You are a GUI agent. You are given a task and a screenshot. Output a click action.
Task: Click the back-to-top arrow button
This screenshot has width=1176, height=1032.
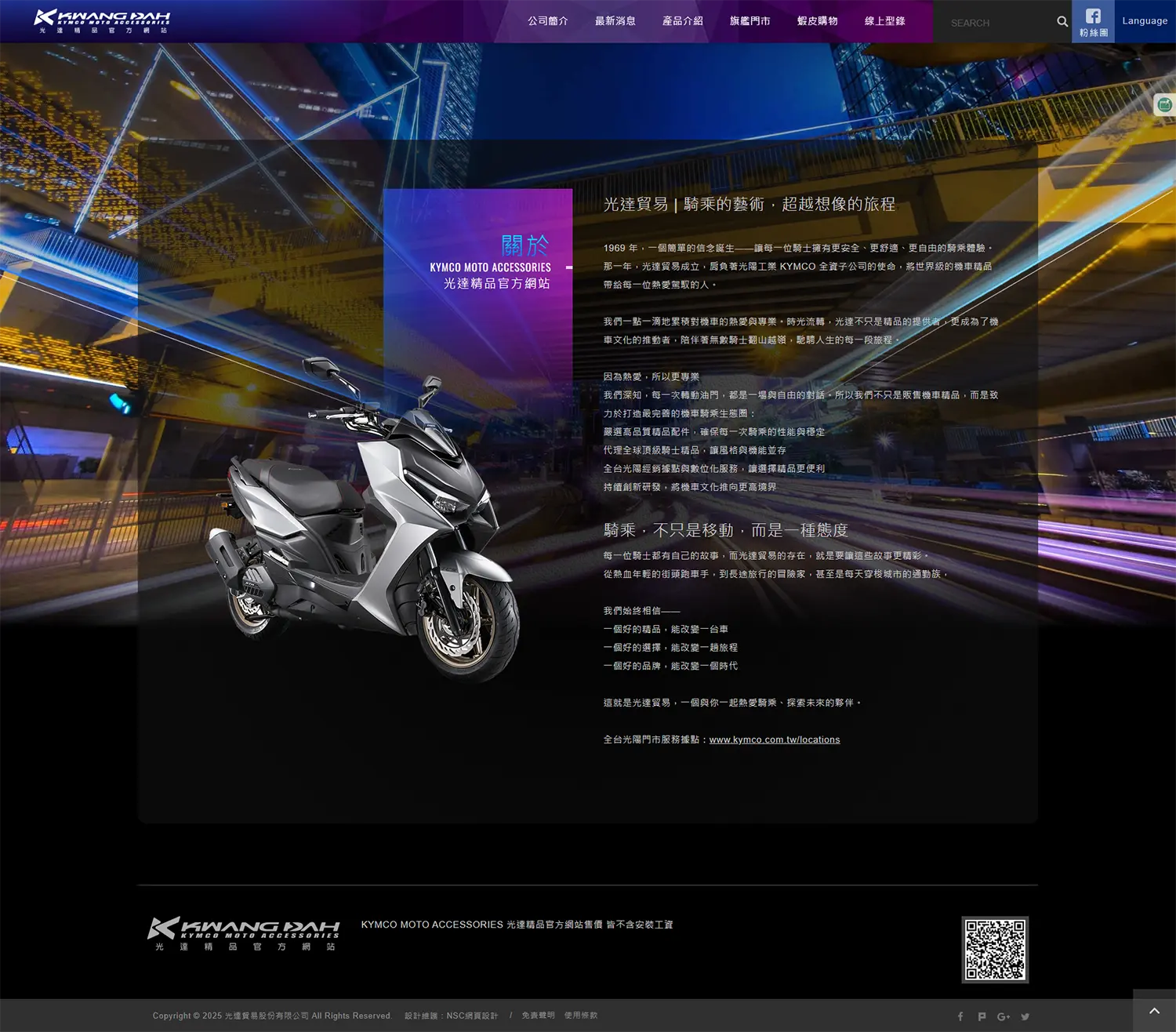point(1154,1011)
